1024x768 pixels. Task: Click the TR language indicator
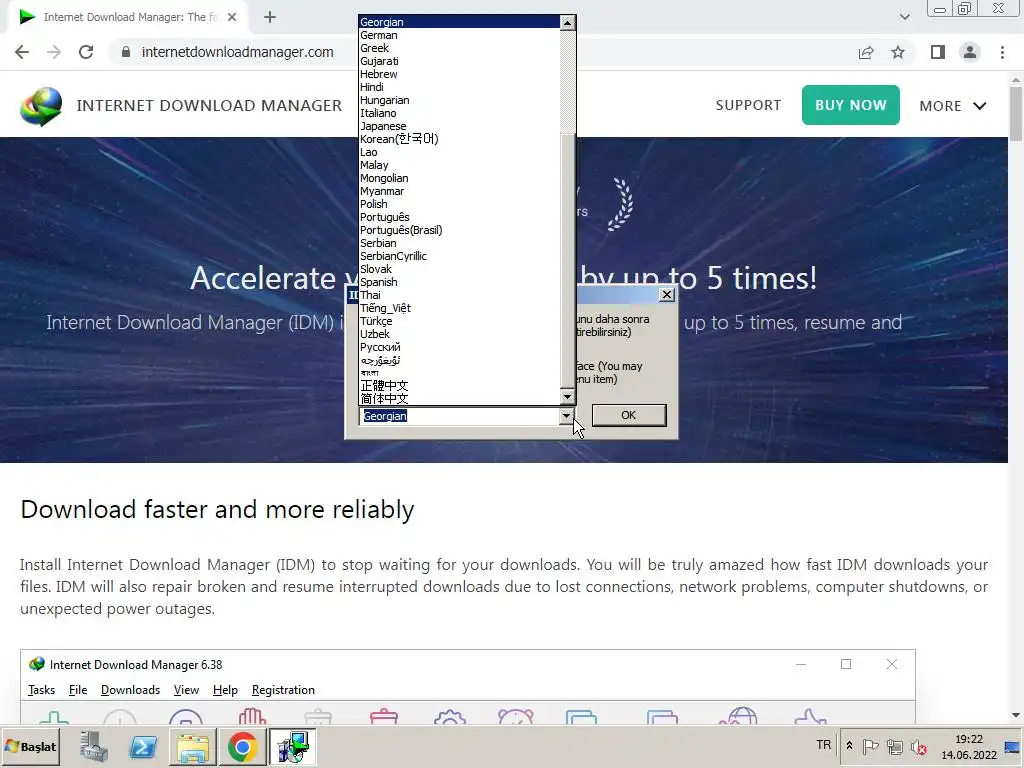coord(824,745)
